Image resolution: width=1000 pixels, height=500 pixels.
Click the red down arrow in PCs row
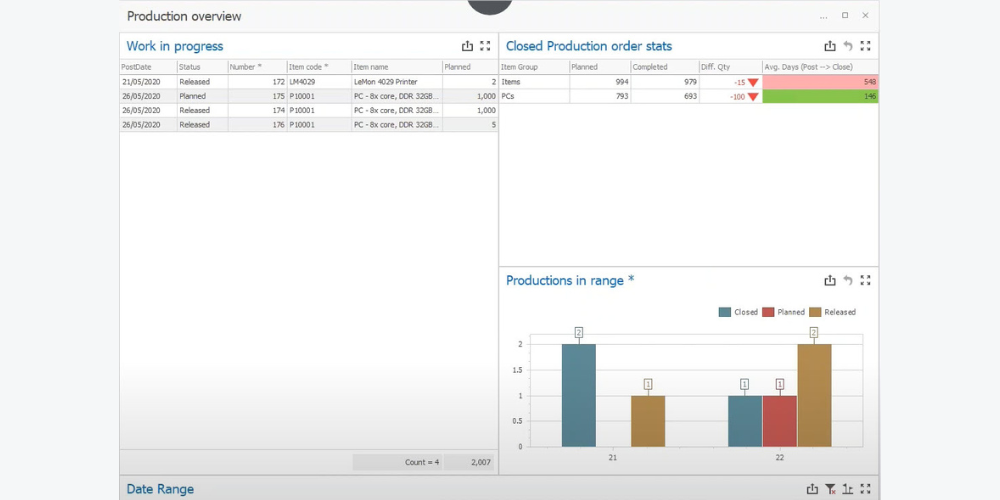(753, 97)
